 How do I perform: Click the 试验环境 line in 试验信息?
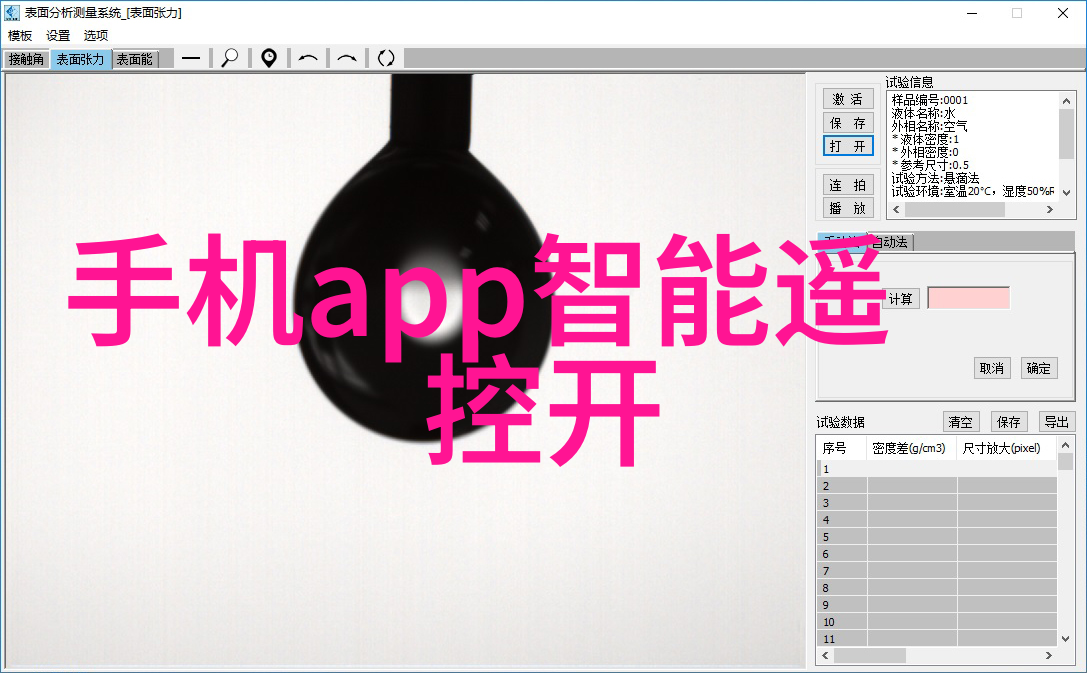[973, 191]
